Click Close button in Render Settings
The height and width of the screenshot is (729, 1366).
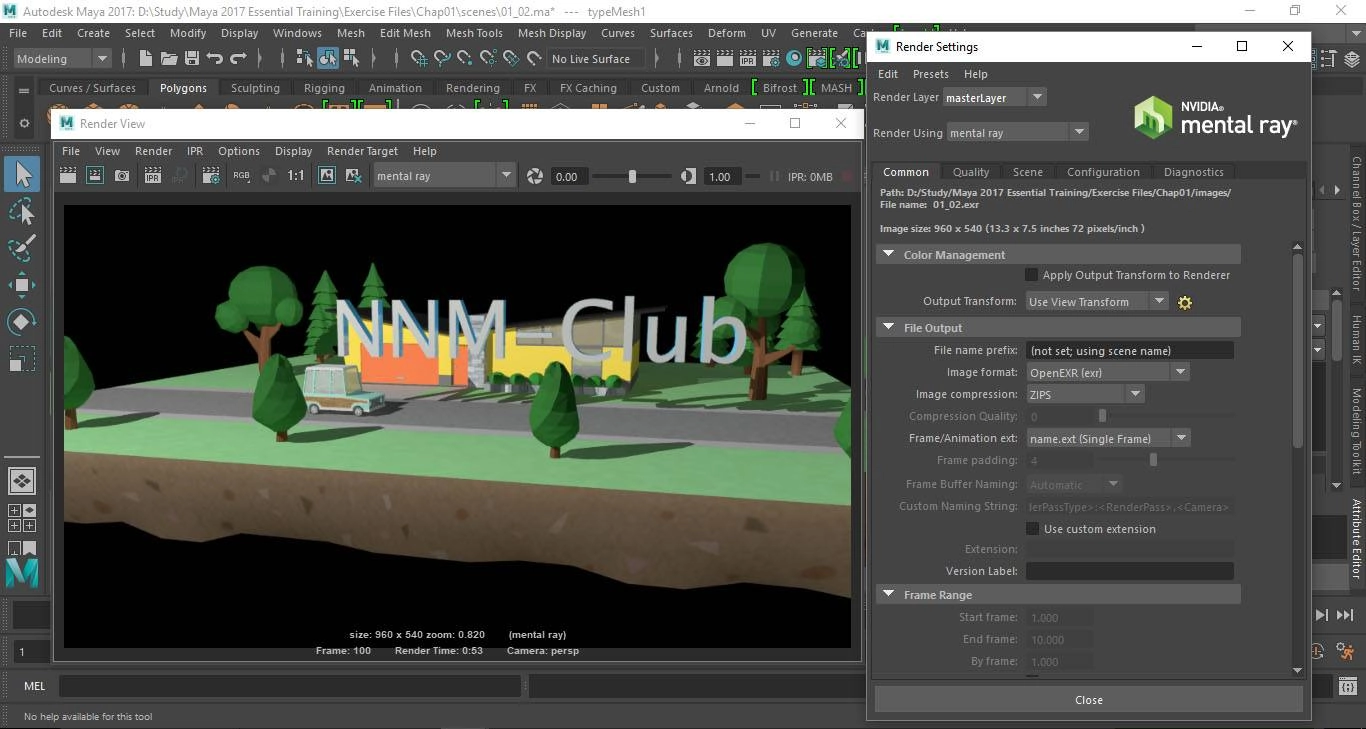(x=1089, y=700)
